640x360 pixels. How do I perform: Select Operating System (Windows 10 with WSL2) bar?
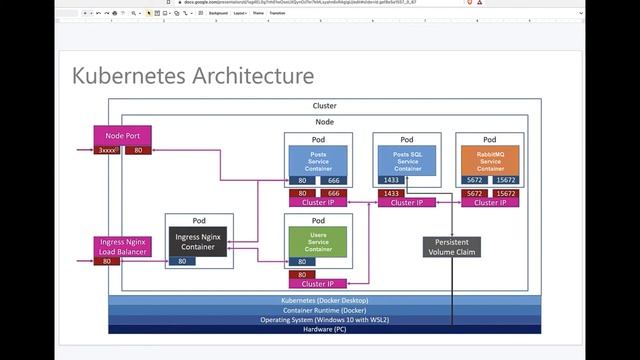[324, 320]
